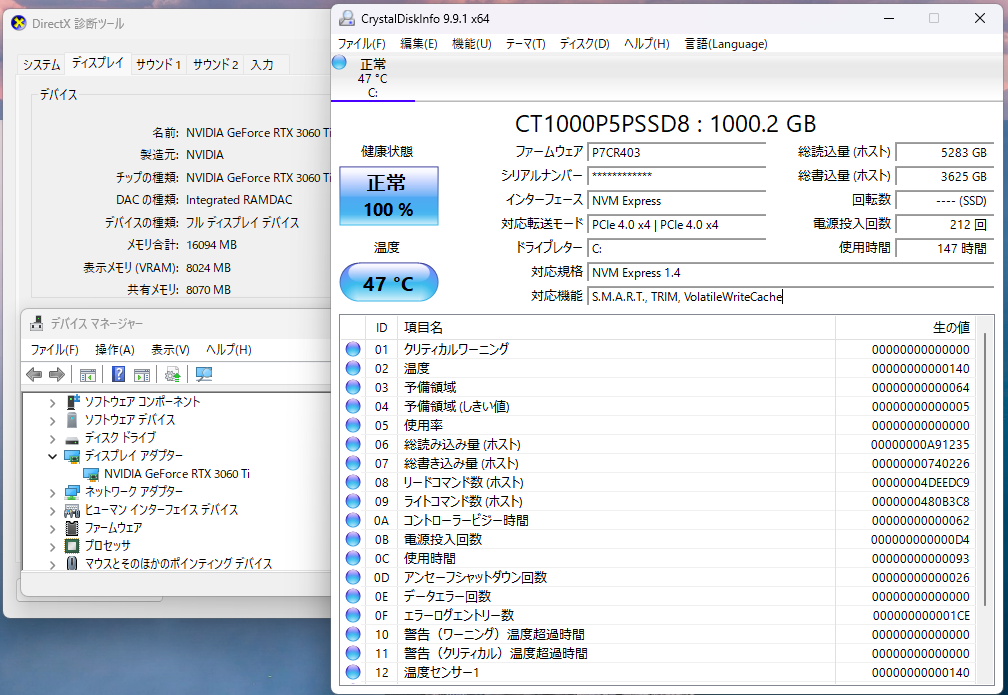The height and width of the screenshot is (695, 1008).
Task: Click Back arrow in Device Manager toolbar
Action: point(34,374)
